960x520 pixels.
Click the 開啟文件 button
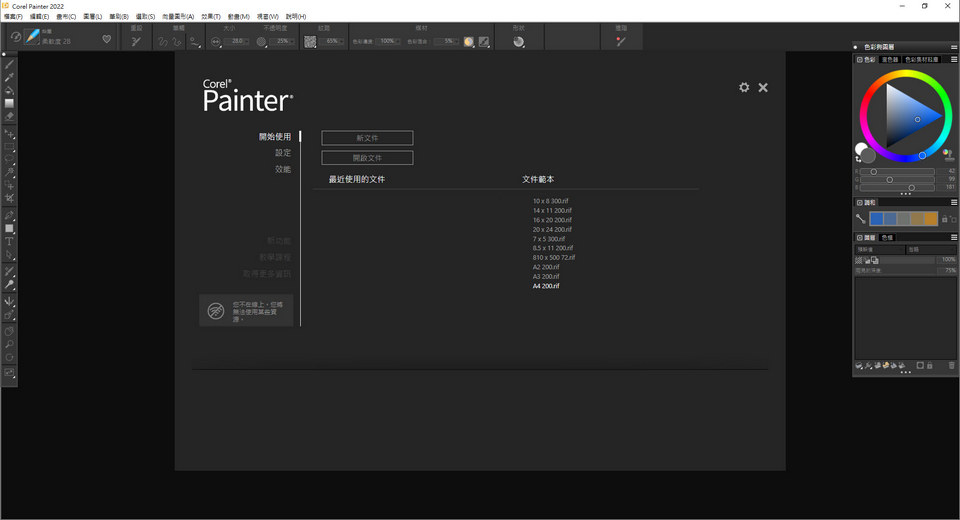click(367, 158)
